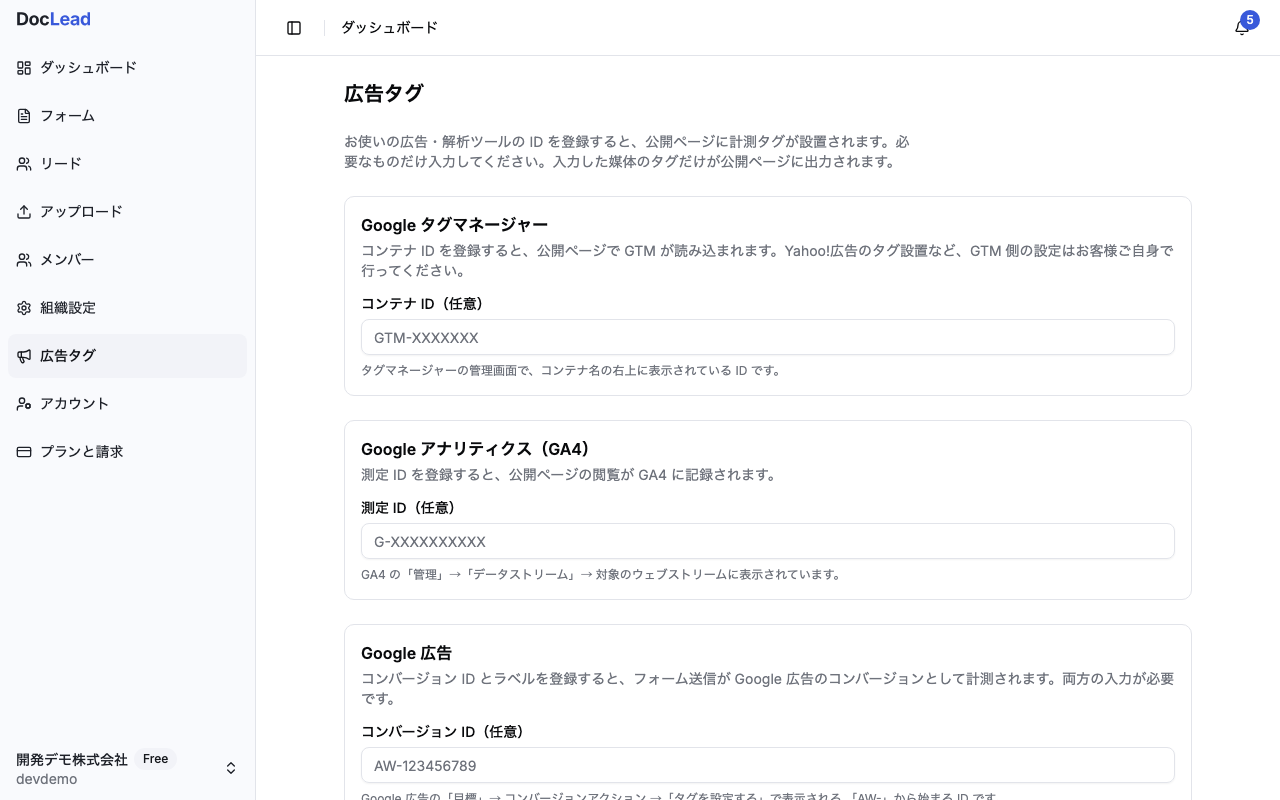Viewport: 1280px width, 800px height.
Task: Click the notification badge showing 5
Action: click(1249, 19)
